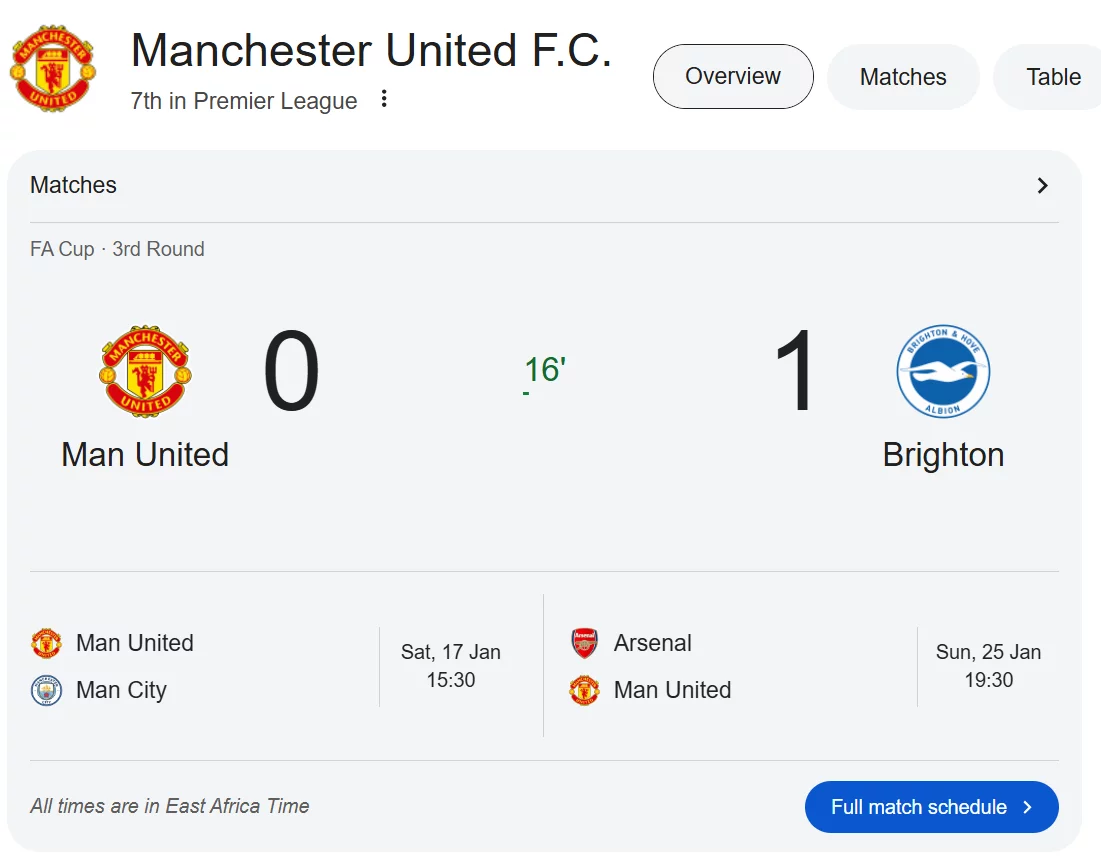Open the Sat, 17 Jan fixture time
Image resolution: width=1101 pixels, height=862 pixels.
(x=451, y=666)
